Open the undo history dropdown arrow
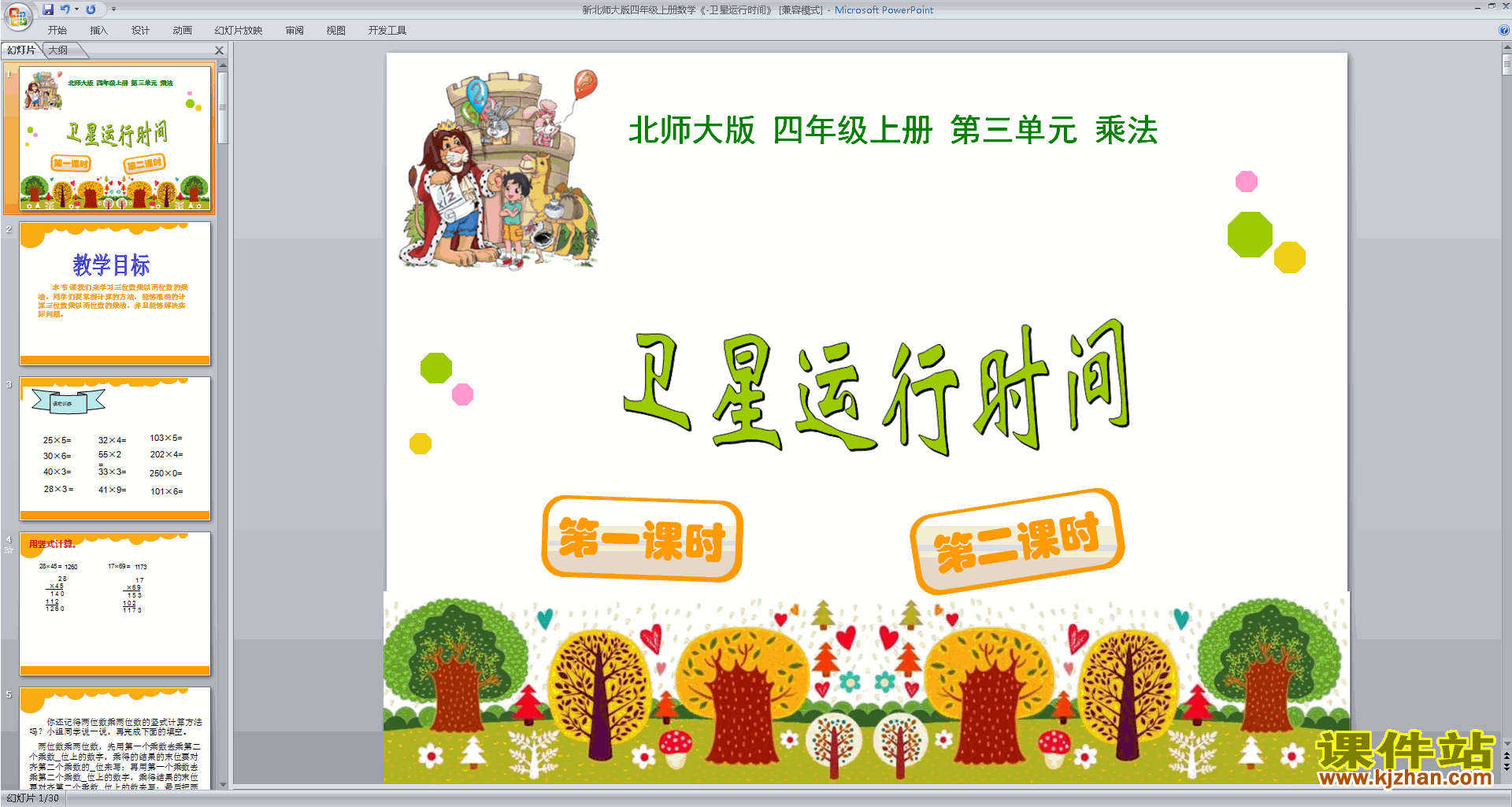The height and width of the screenshot is (807, 1512). 76,9
